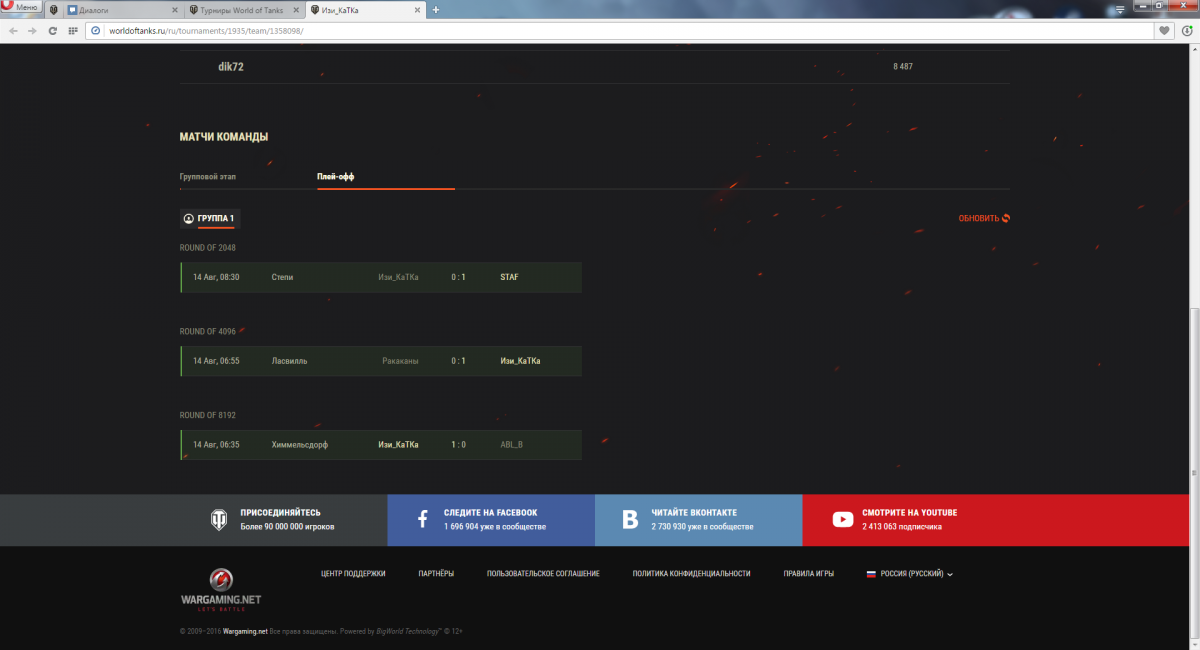Close the Турниры World of Tanks tab

click(x=298, y=9)
